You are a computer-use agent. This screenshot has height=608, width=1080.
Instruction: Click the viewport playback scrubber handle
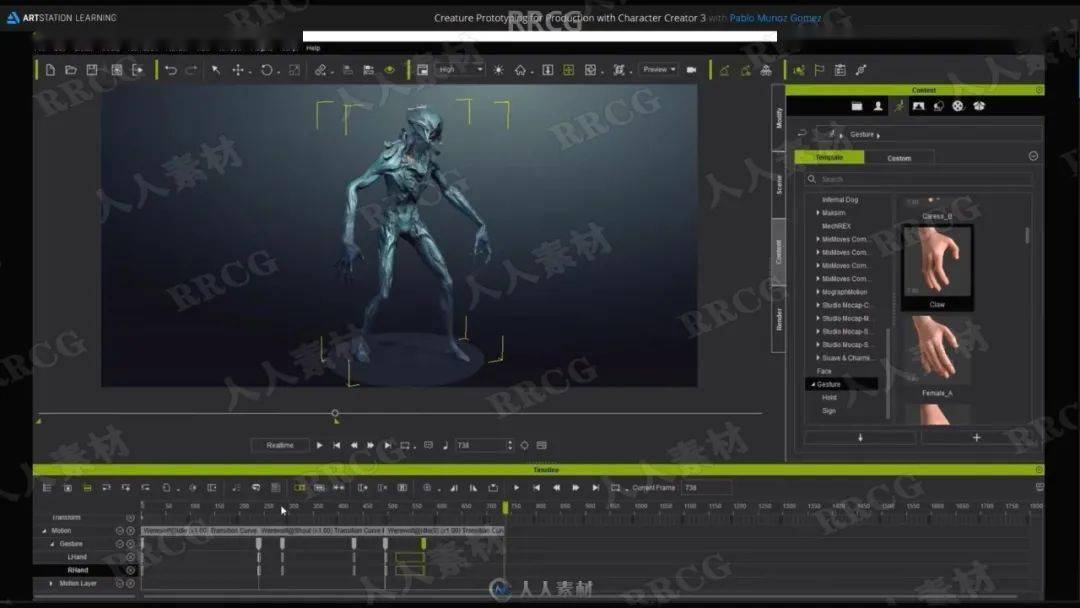pos(335,413)
